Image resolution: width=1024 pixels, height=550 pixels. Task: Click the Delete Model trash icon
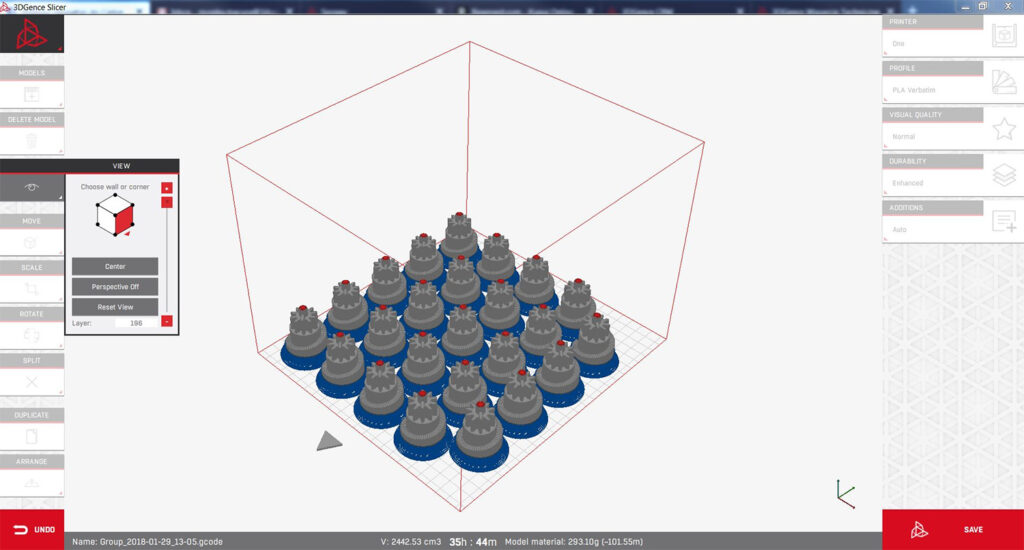coord(31,141)
